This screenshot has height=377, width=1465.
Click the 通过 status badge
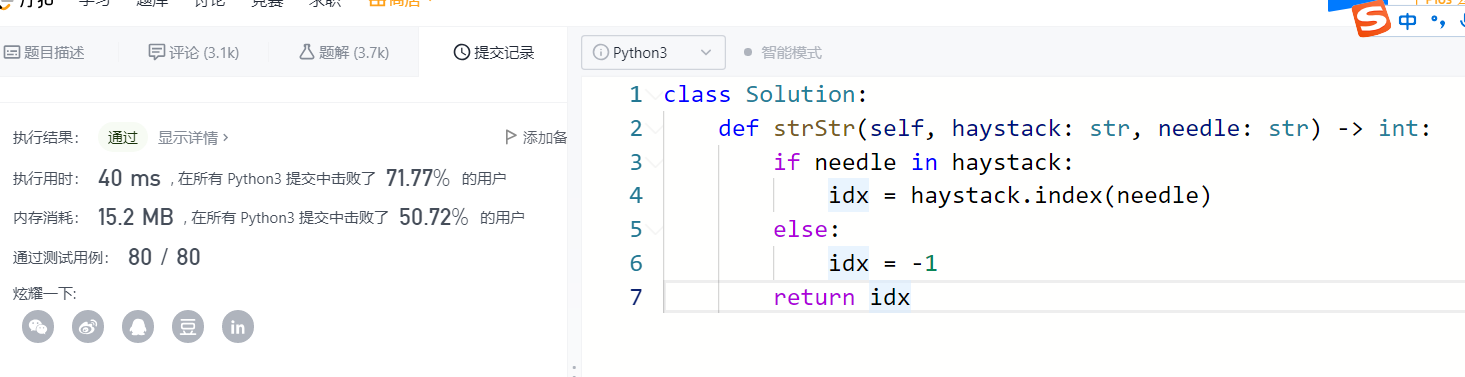(123, 137)
